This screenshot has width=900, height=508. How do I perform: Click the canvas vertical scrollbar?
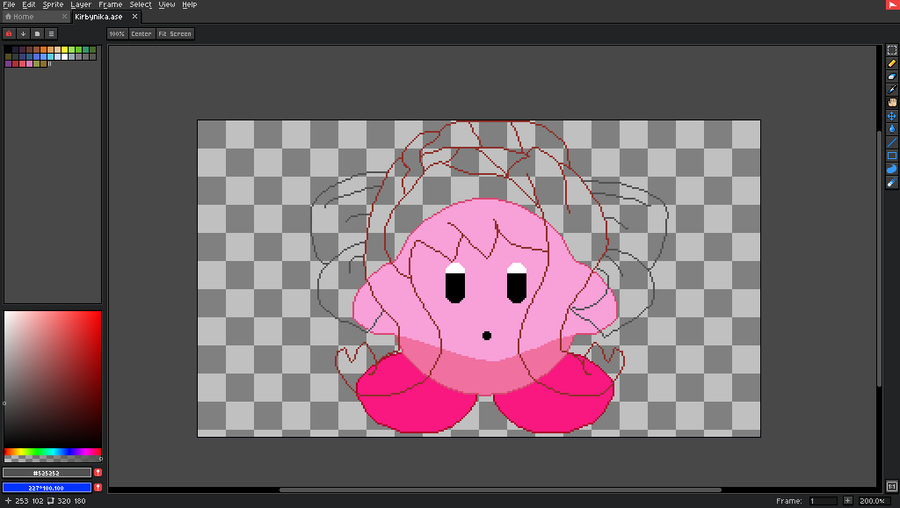click(x=879, y=258)
